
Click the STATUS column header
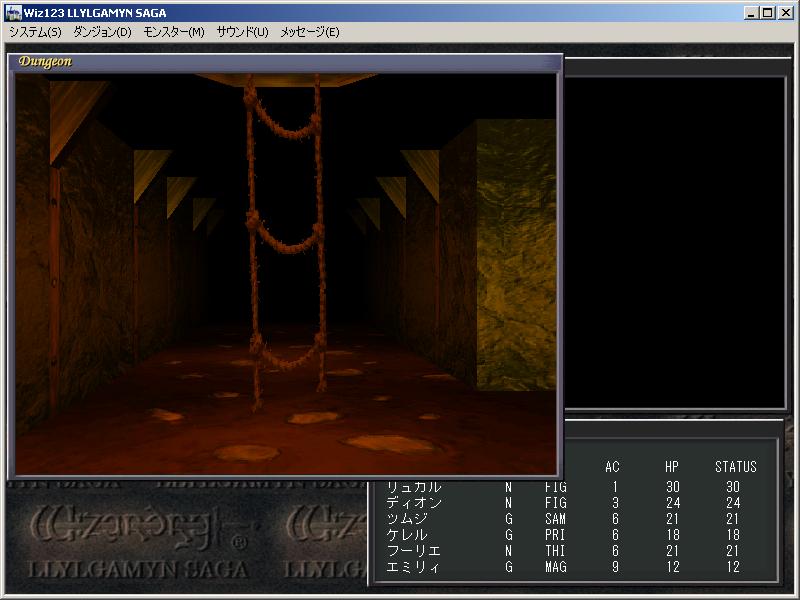pos(735,467)
